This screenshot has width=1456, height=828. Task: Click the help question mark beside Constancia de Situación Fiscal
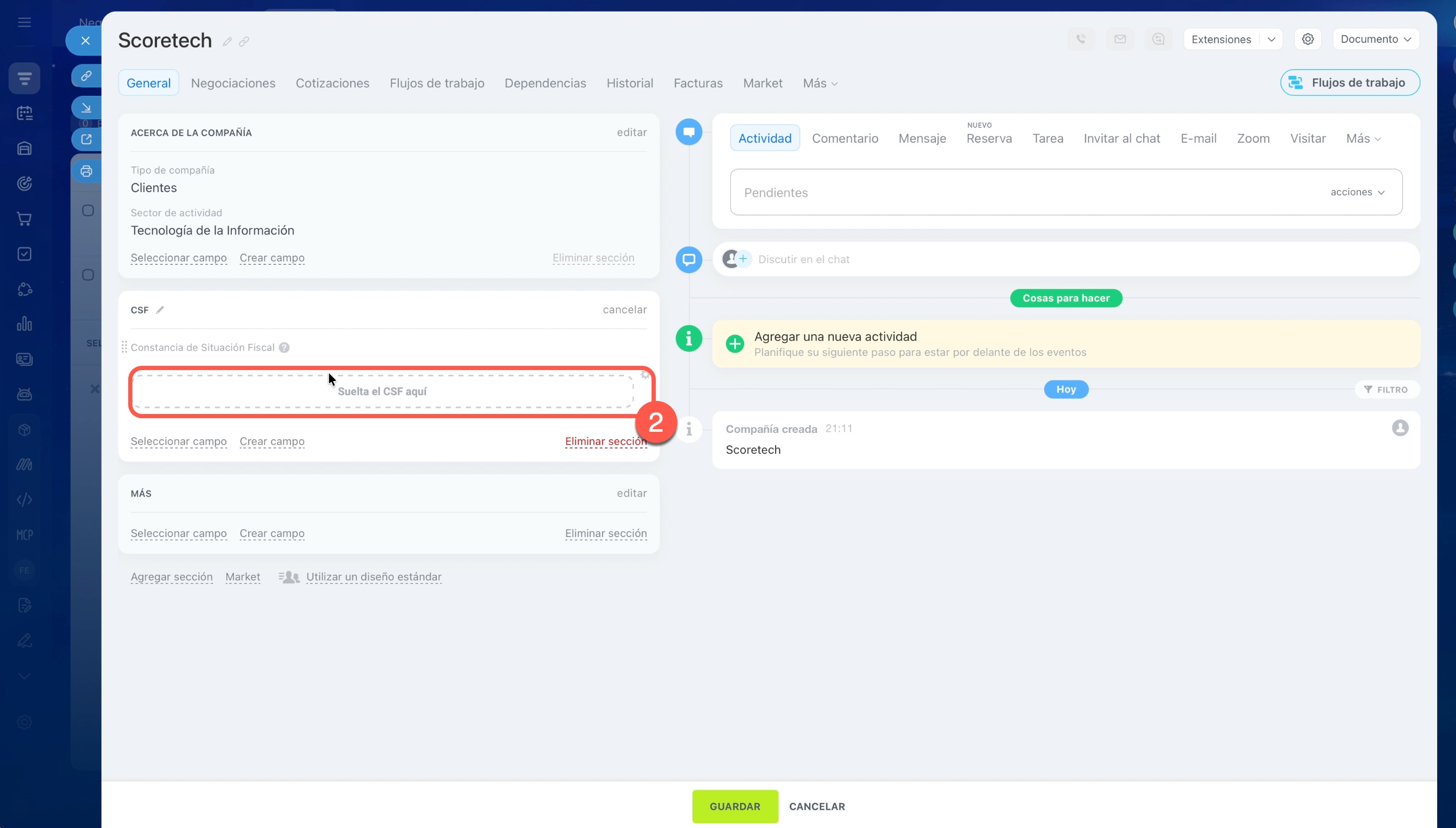[x=284, y=348]
